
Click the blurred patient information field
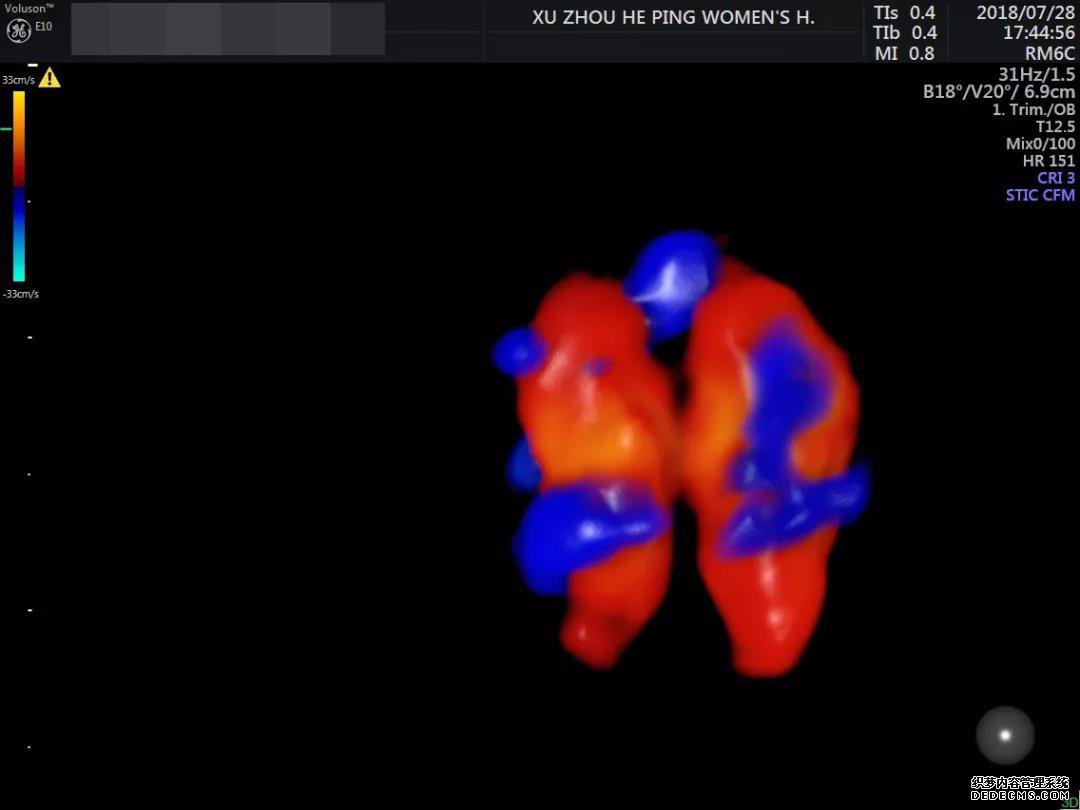[x=228, y=29]
